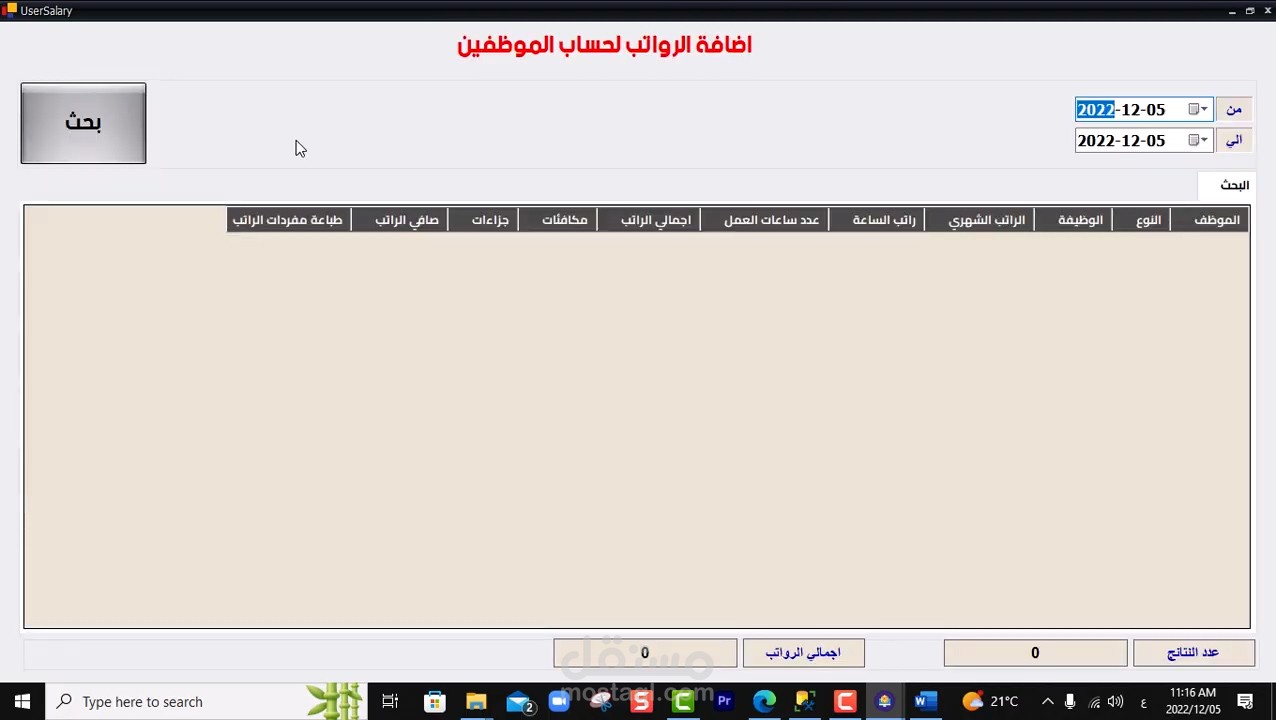Restore down the UserSalary window
The width and height of the screenshot is (1276, 720).
[1250, 10]
